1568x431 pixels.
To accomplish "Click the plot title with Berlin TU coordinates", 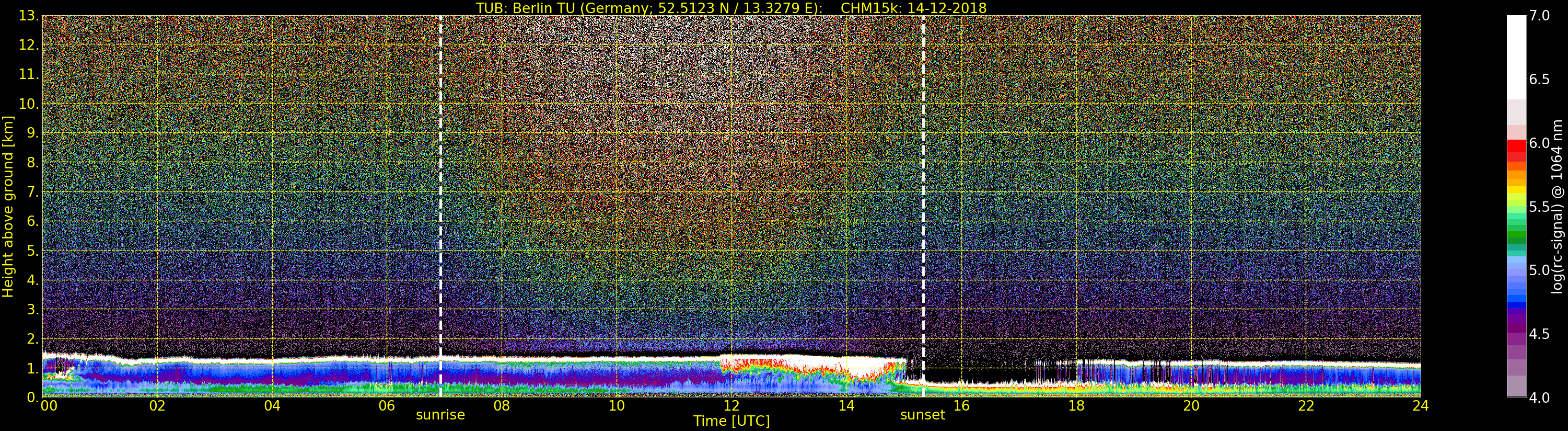I will (730, 8).
